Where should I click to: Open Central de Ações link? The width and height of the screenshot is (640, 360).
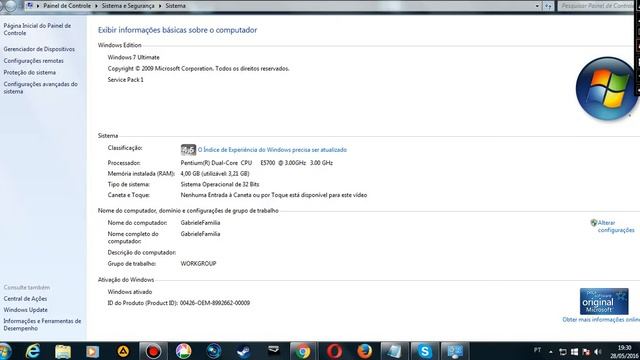coord(25,299)
